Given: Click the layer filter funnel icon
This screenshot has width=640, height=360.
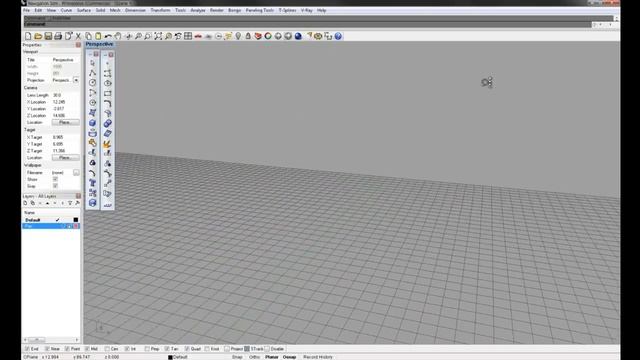Looking at the screenshot, I should (70, 203).
